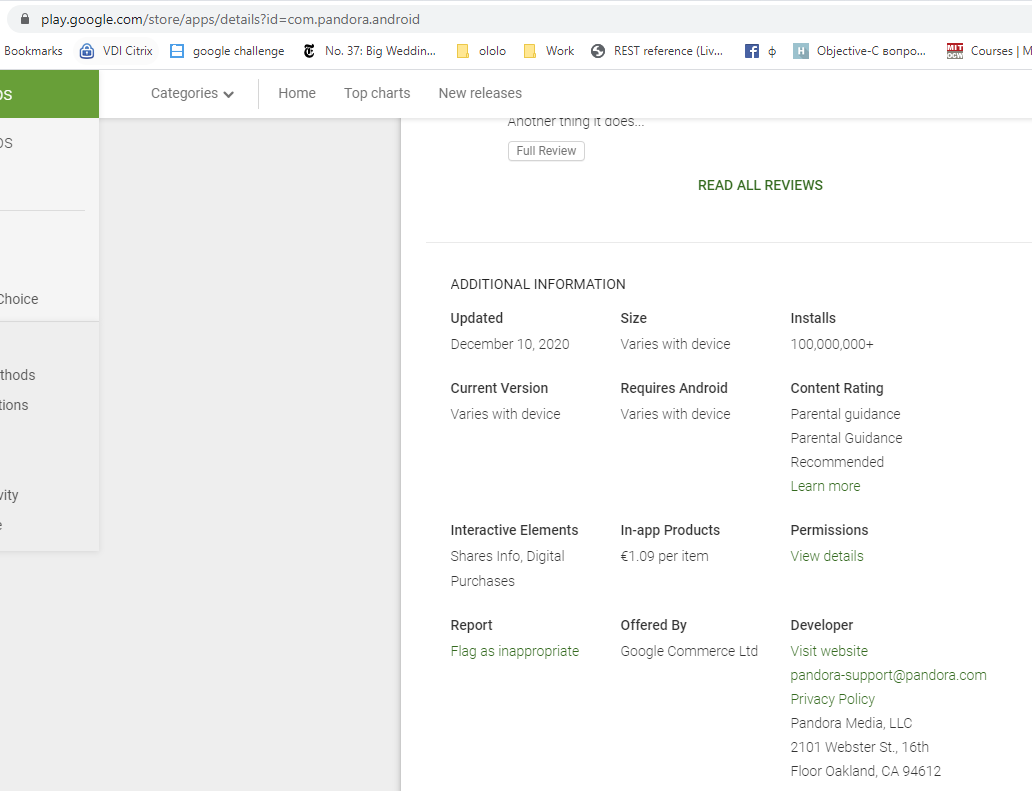Open the Facebook bookmark icon

[x=752, y=51]
